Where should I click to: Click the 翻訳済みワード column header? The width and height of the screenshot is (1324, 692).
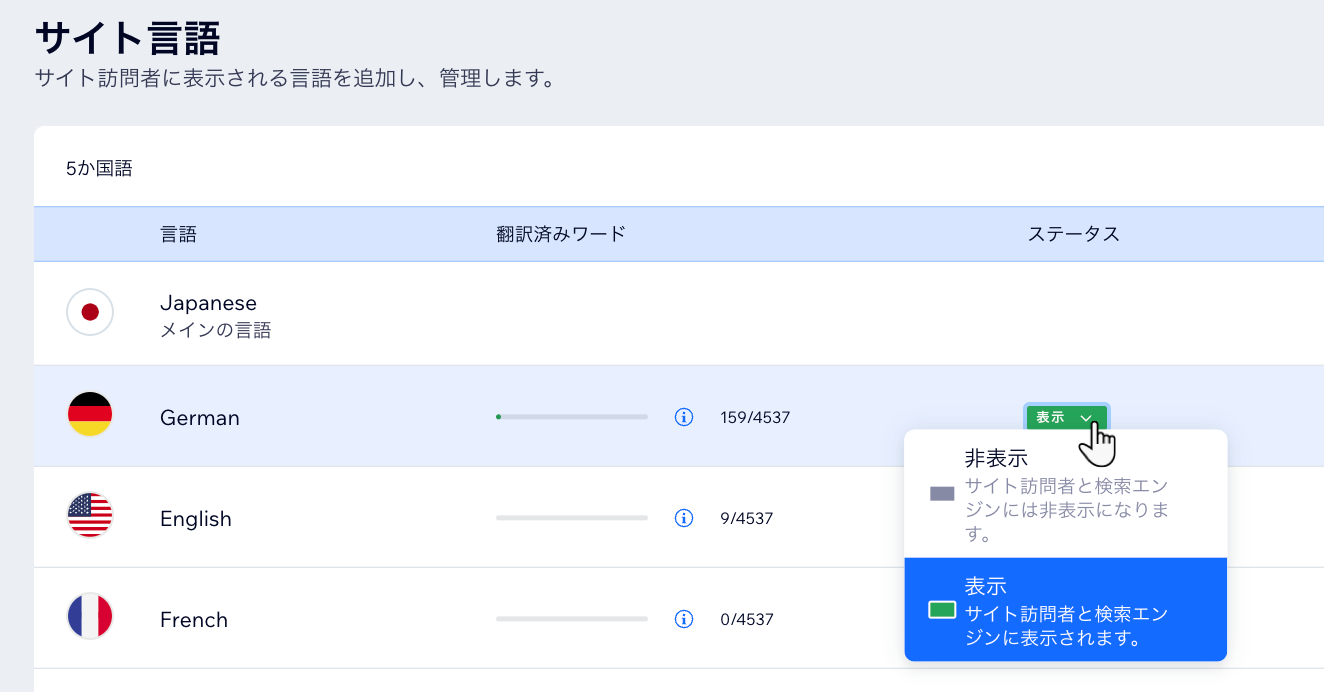(x=561, y=234)
